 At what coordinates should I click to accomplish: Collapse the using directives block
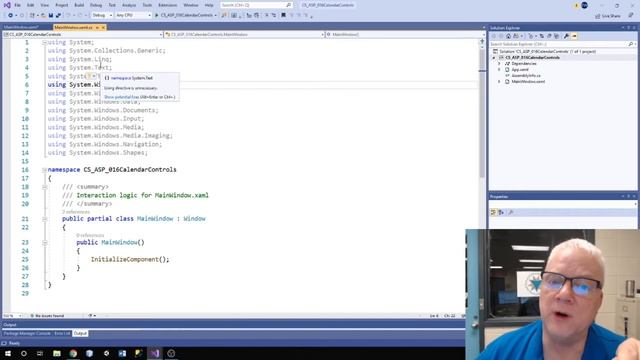coord(44,42)
